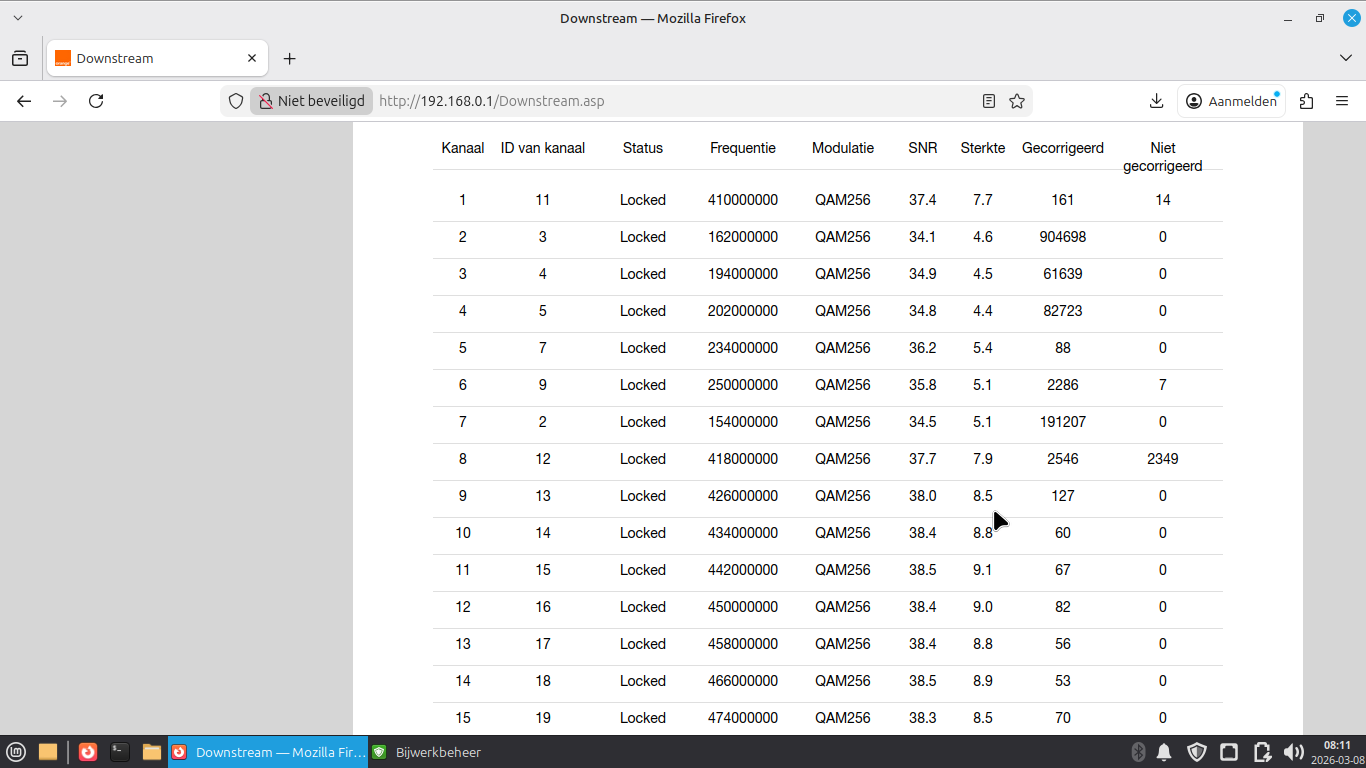Launch Firefox from the taskbar launcher
Screen dimensions: 1366x768
click(88, 752)
